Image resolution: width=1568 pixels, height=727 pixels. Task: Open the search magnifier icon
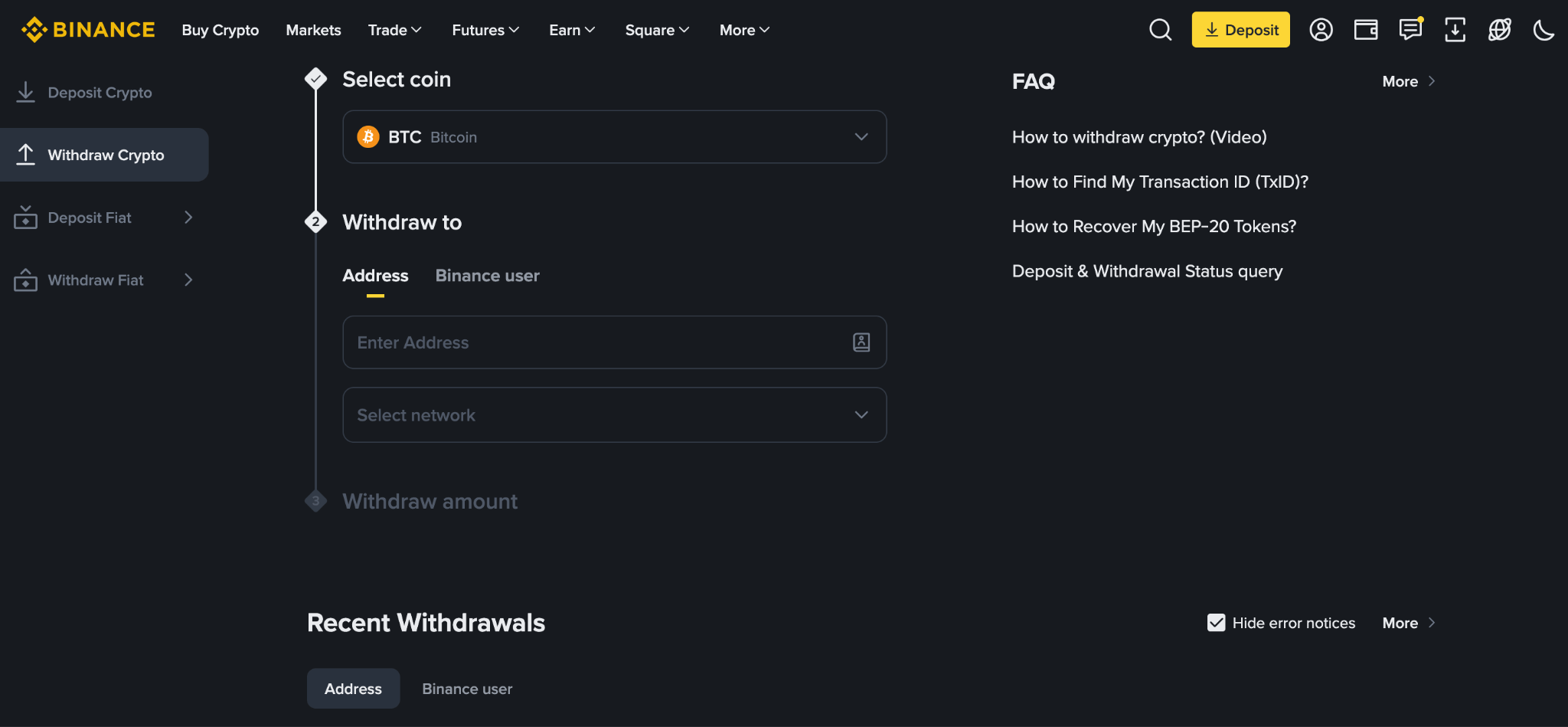pos(1160,30)
